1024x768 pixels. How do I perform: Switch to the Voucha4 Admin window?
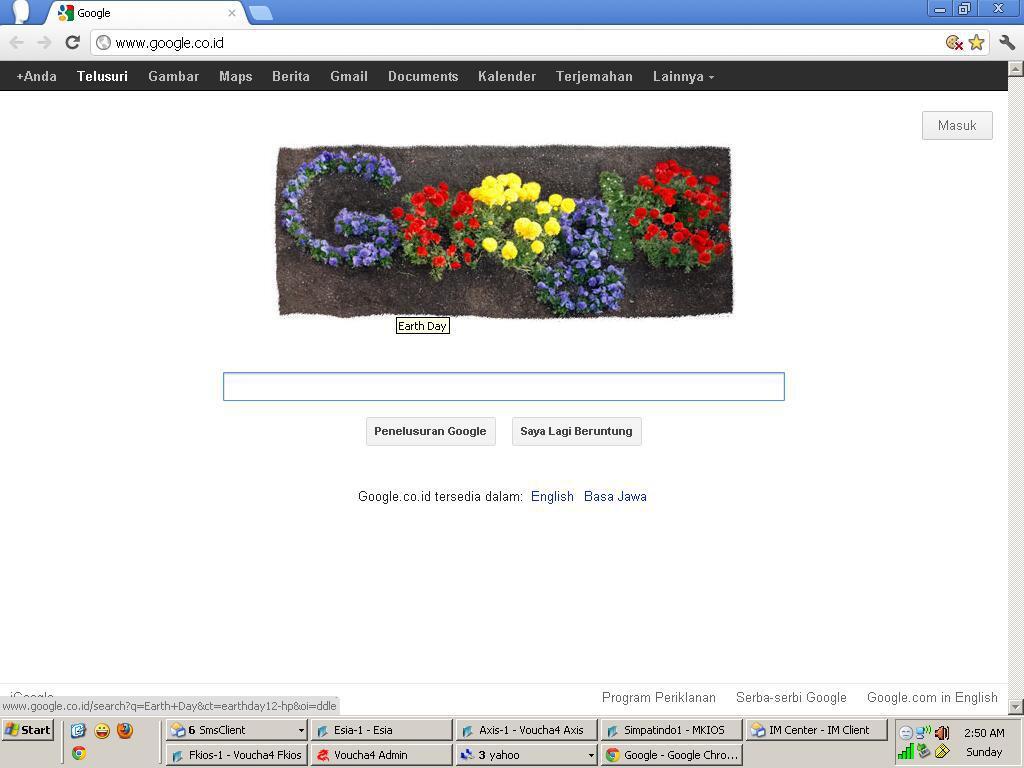click(x=381, y=755)
